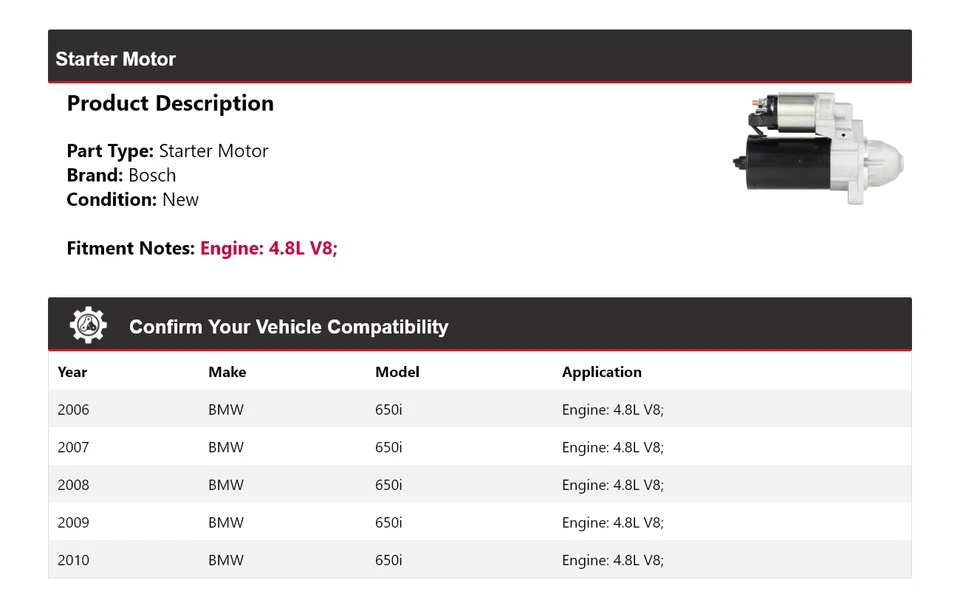Select the 2009 year cell
This screenshot has width=960, height=608.
(x=73, y=522)
